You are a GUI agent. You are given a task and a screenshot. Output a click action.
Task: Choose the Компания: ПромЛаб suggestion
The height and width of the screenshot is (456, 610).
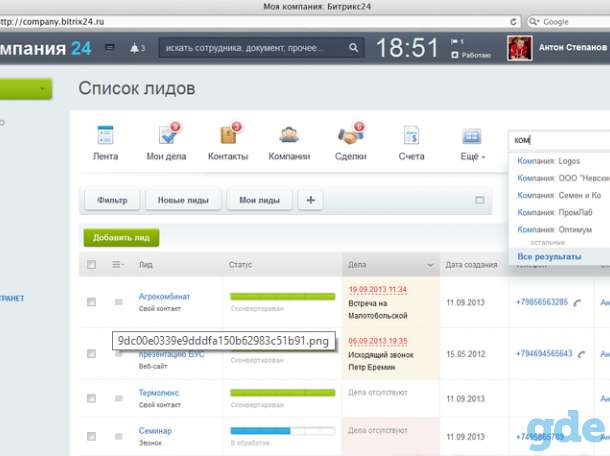click(555, 212)
